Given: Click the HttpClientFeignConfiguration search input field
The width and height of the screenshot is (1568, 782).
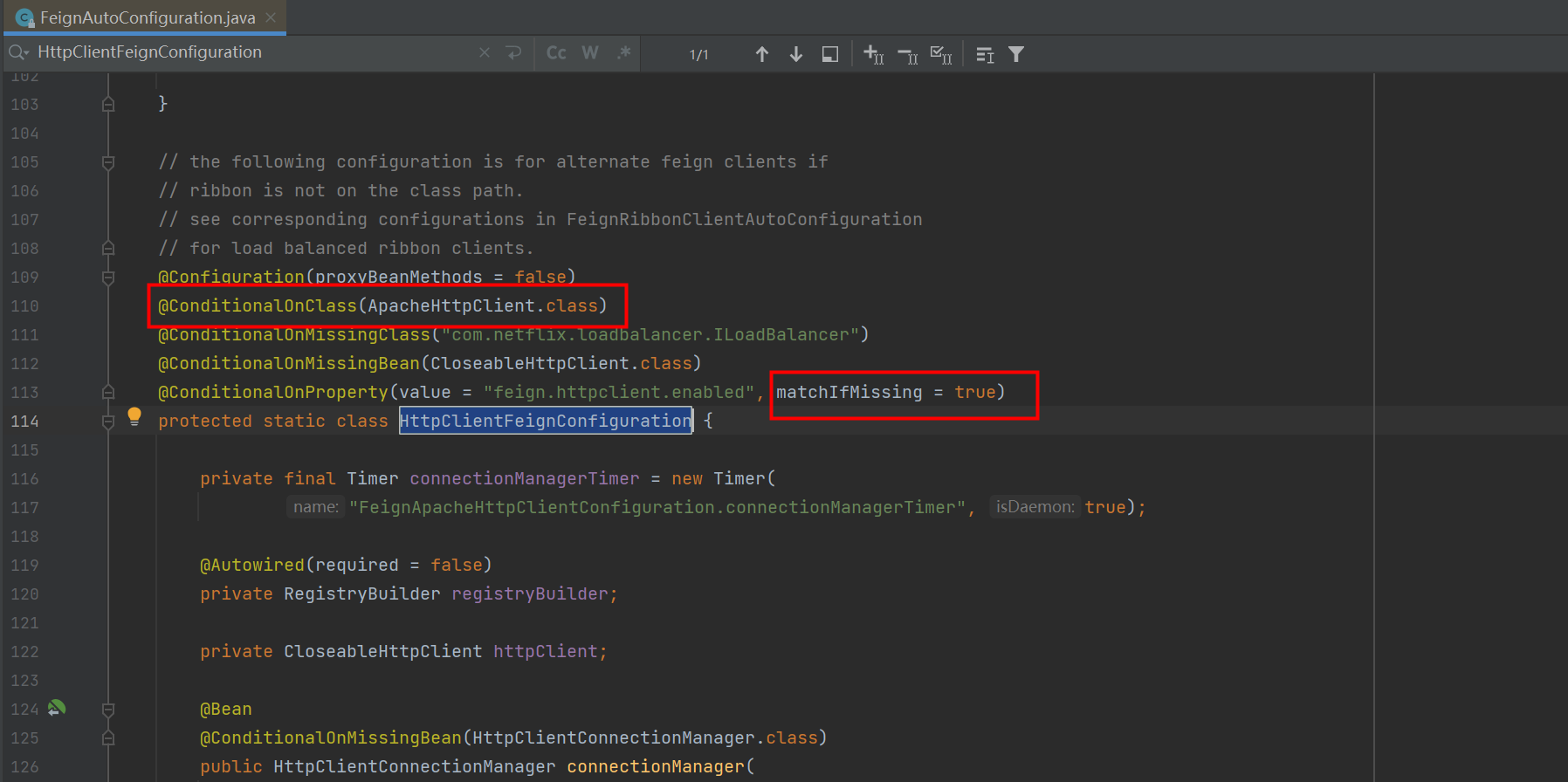Looking at the screenshot, I should tap(253, 52).
